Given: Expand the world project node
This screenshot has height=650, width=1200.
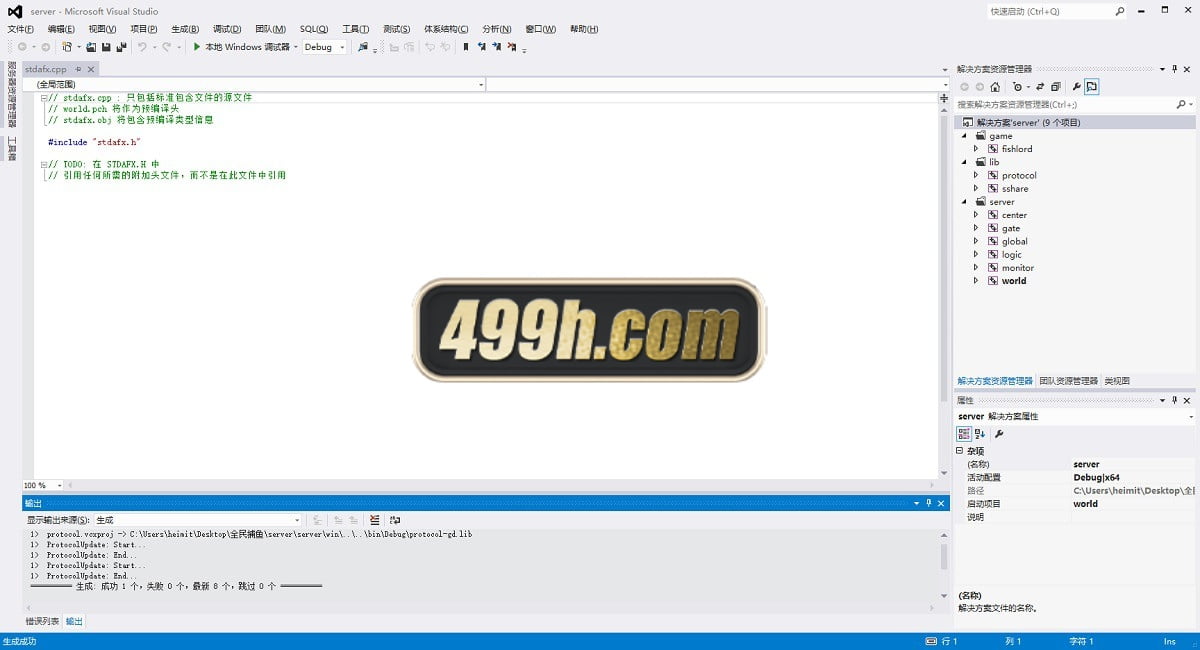Looking at the screenshot, I should (977, 281).
